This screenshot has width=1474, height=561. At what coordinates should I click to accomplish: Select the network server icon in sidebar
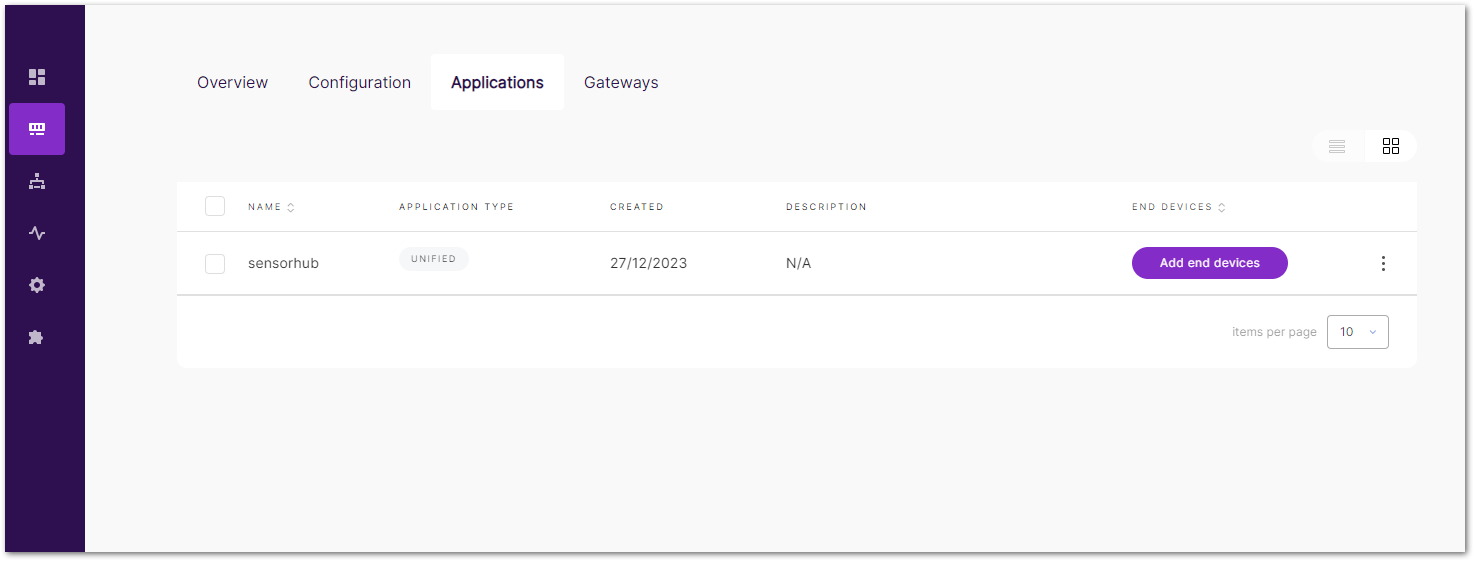[37, 129]
